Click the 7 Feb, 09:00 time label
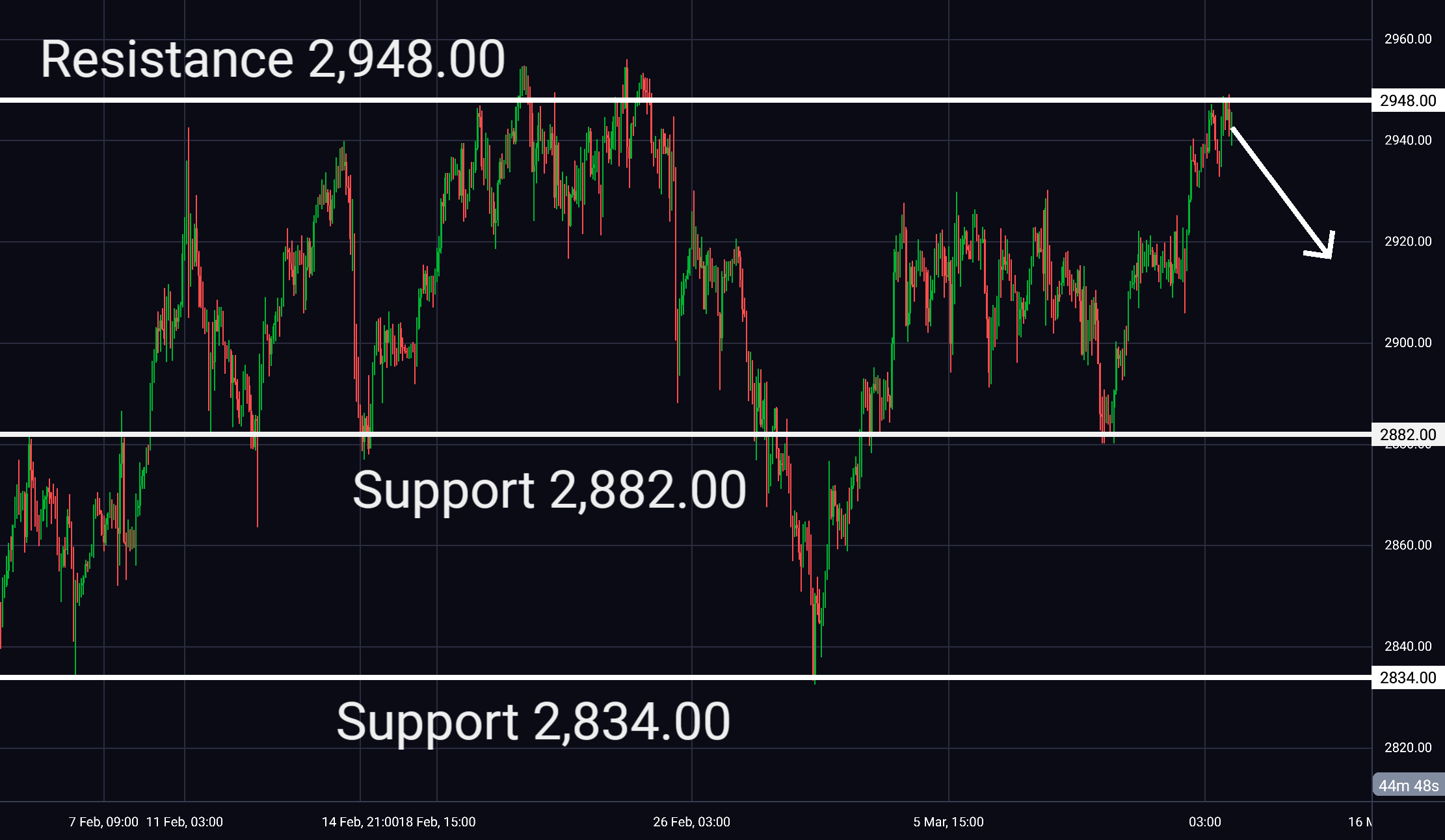1445x840 pixels. pos(103,822)
